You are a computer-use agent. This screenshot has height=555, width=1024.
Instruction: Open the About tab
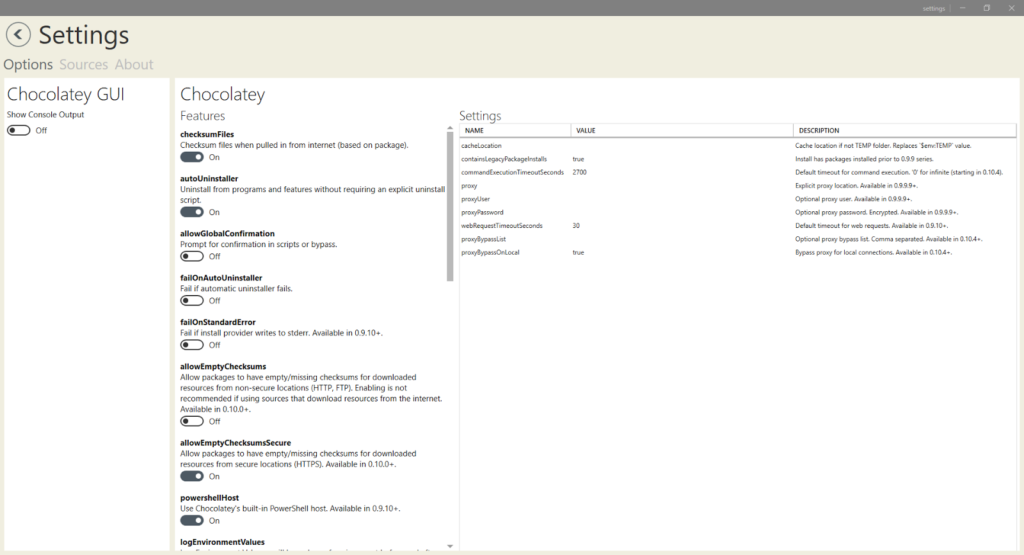click(134, 65)
